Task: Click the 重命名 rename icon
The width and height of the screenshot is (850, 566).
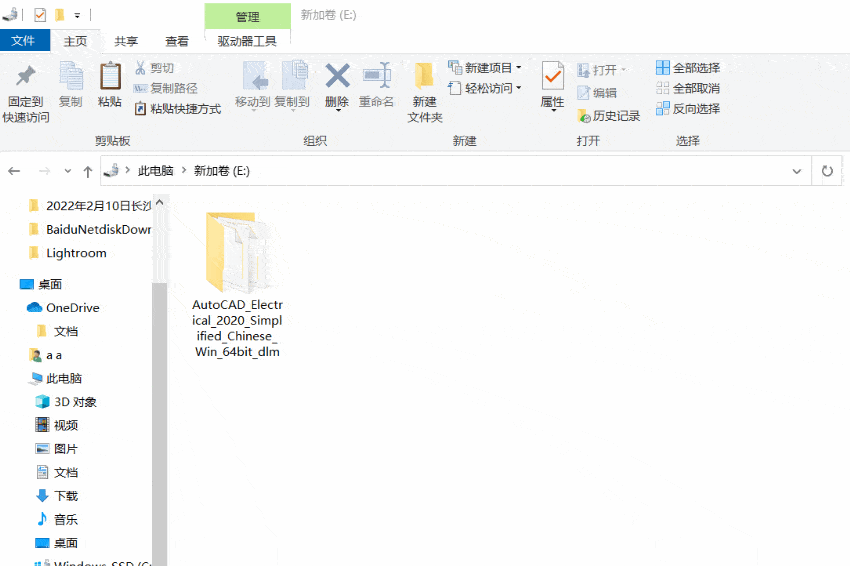Action: [x=376, y=78]
